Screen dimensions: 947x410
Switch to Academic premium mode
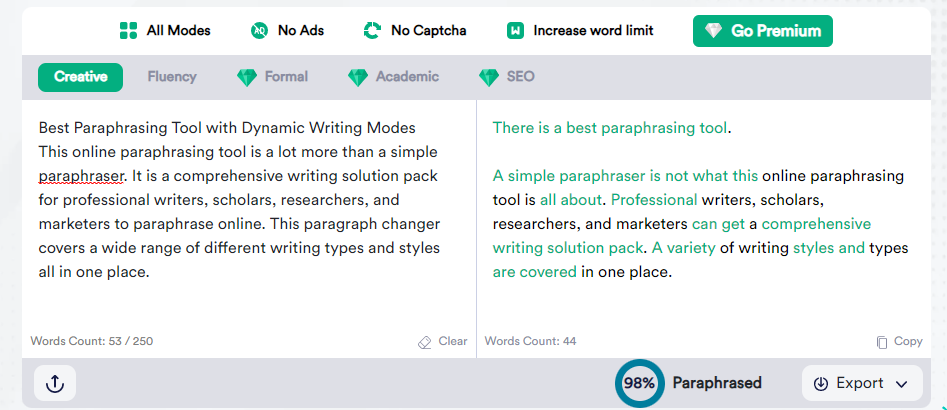point(393,77)
